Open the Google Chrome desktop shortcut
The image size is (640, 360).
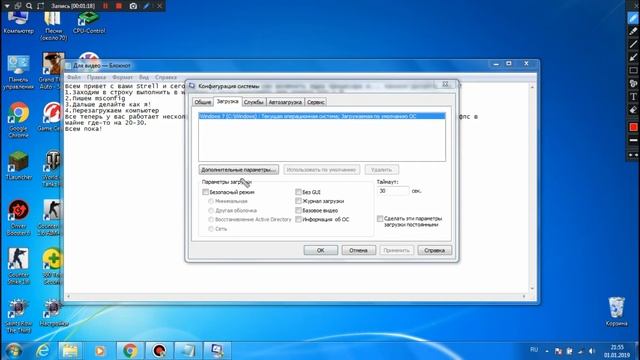[18, 120]
